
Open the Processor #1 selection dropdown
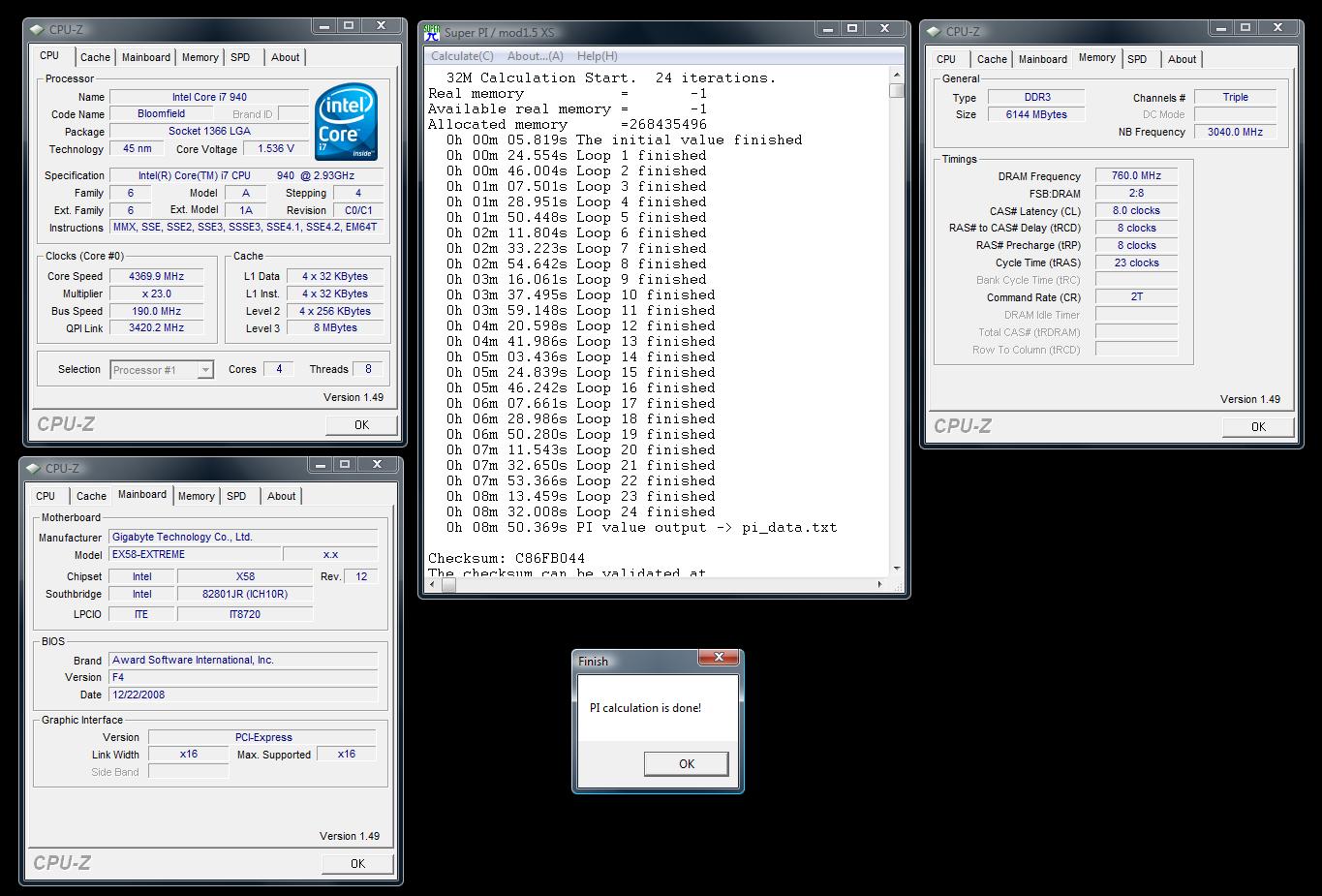click(205, 369)
